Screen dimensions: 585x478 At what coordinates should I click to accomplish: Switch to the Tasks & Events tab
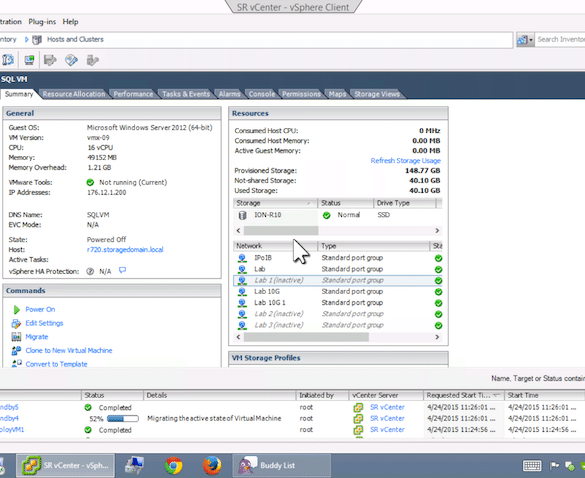pos(186,94)
